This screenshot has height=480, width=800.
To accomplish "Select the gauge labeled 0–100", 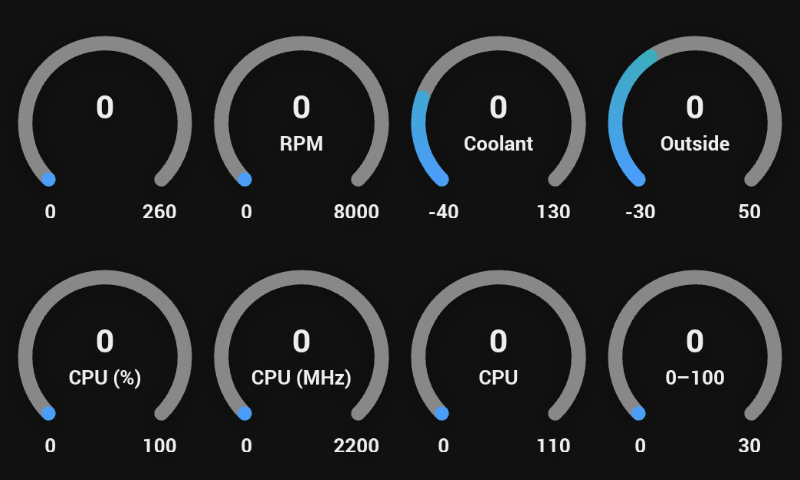I will (x=695, y=378).
